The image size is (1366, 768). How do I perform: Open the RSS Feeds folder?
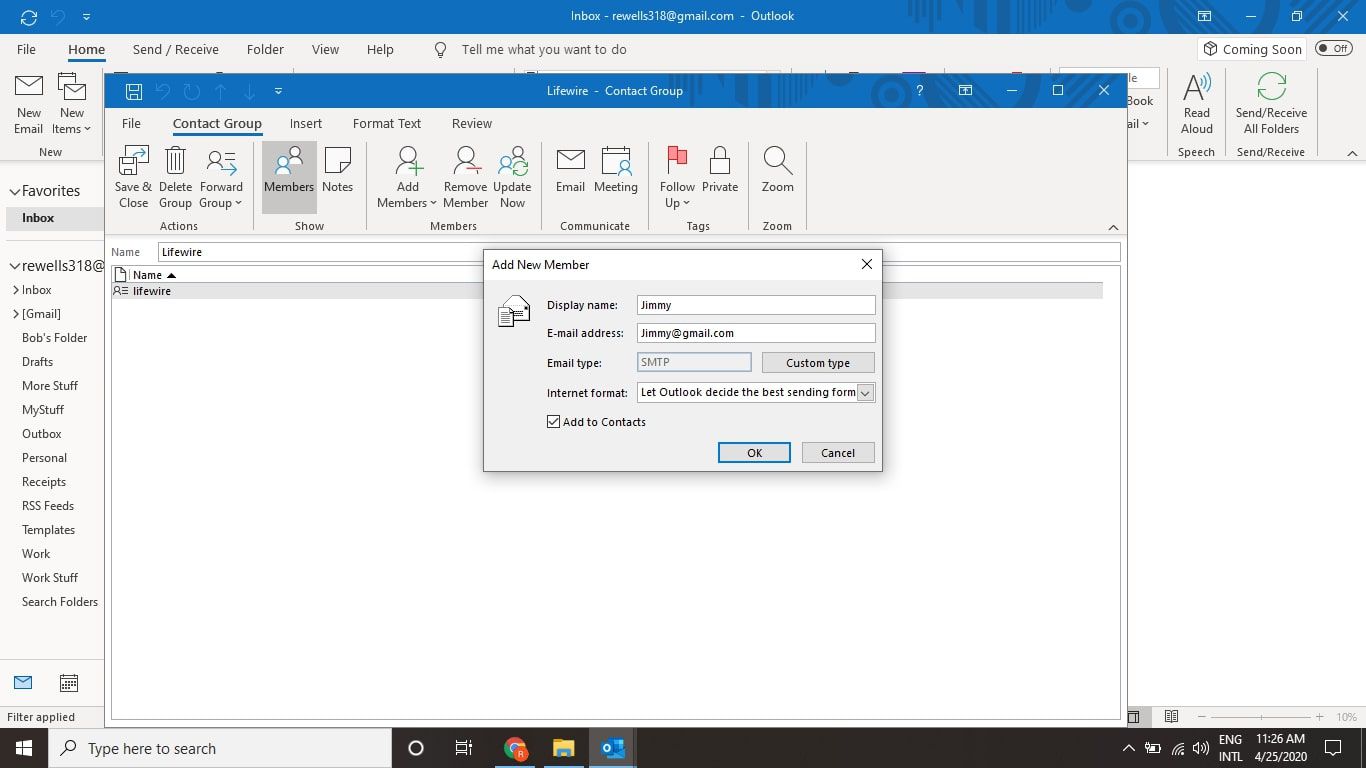(x=48, y=506)
